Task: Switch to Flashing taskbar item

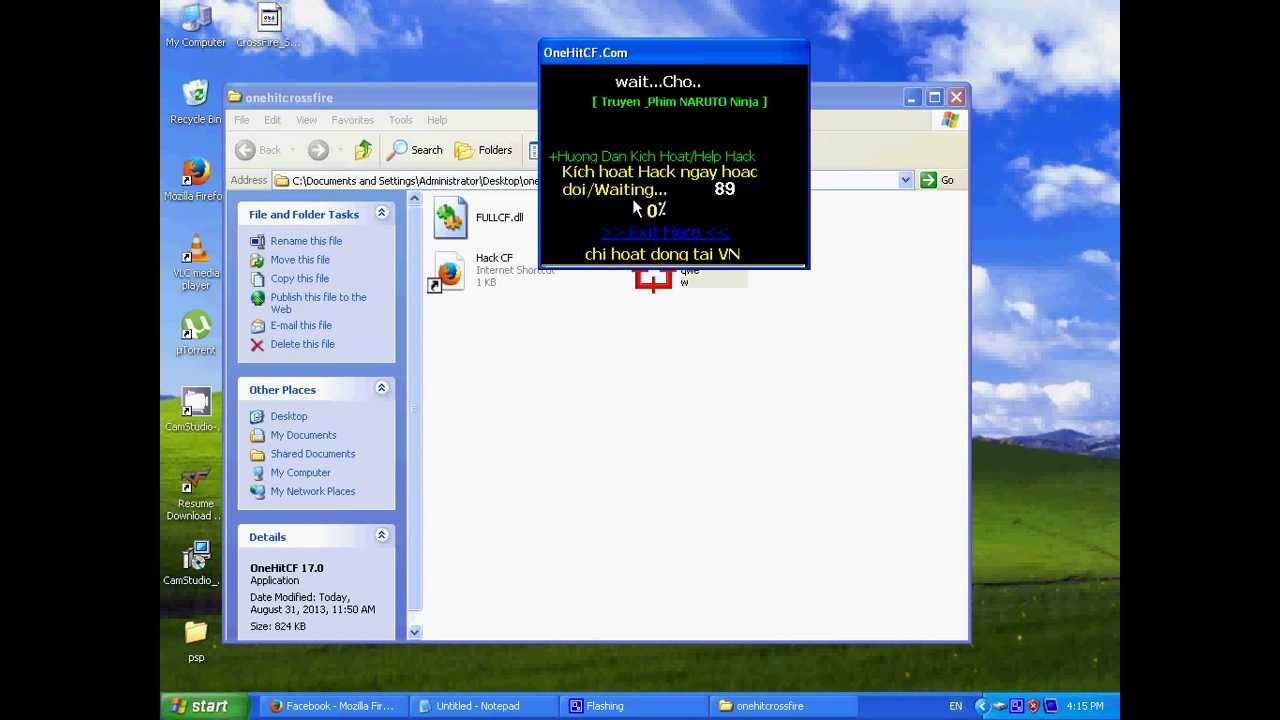Action: tap(632, 706)
